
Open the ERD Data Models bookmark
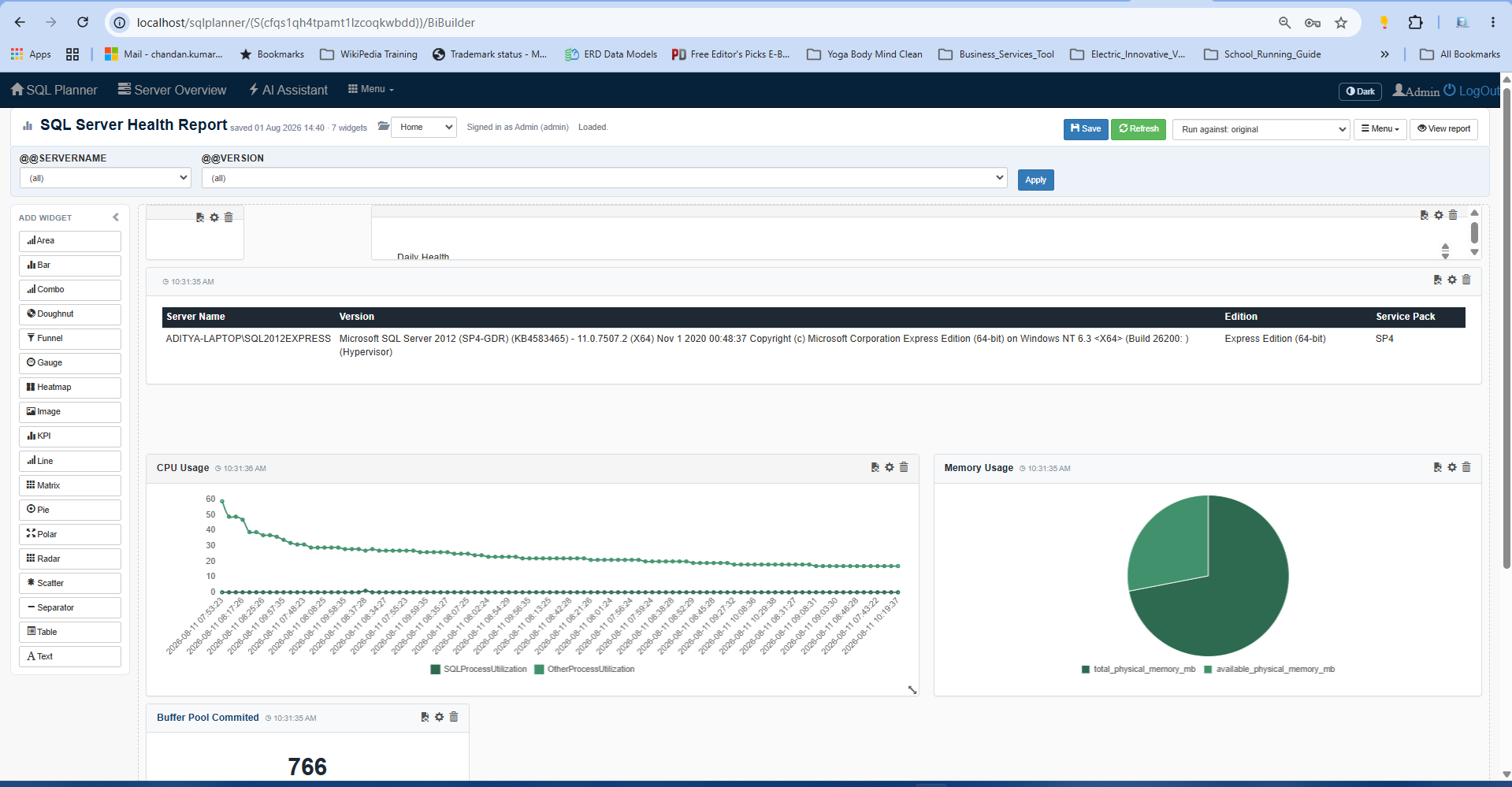point(611,54)
